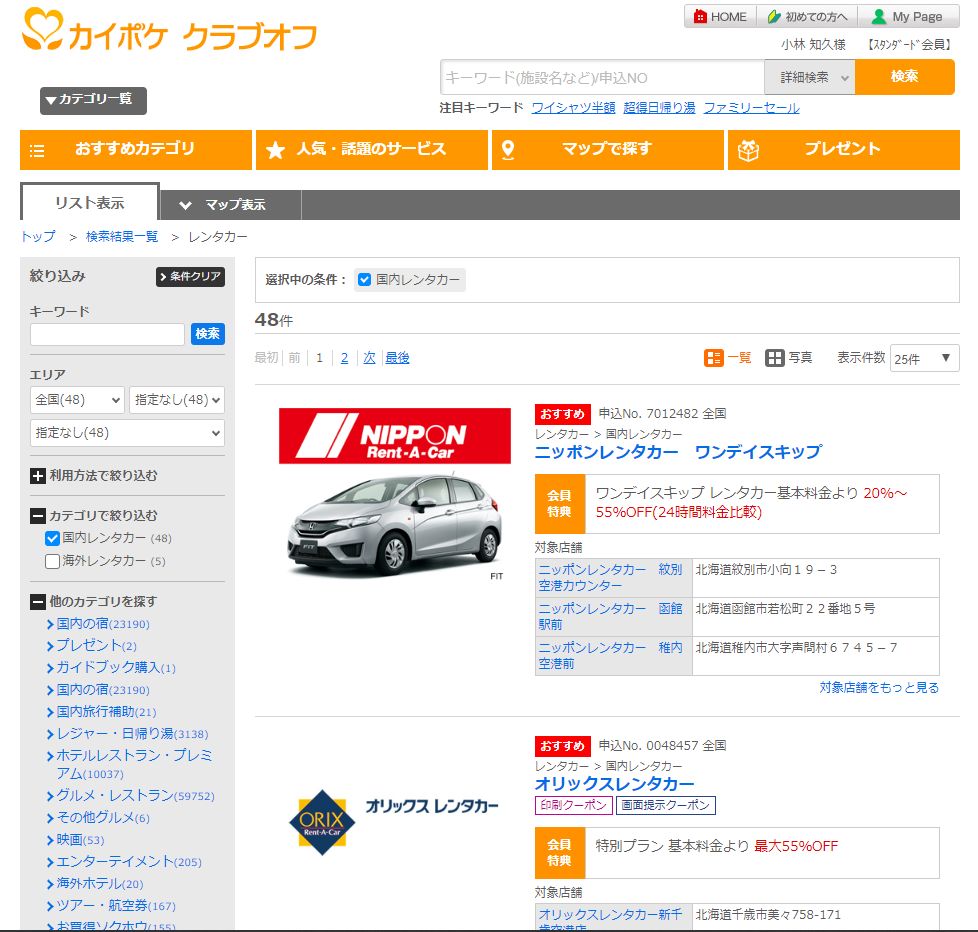
Task: Open ガイドブック購入(1) category link
Action: point(116,667)
